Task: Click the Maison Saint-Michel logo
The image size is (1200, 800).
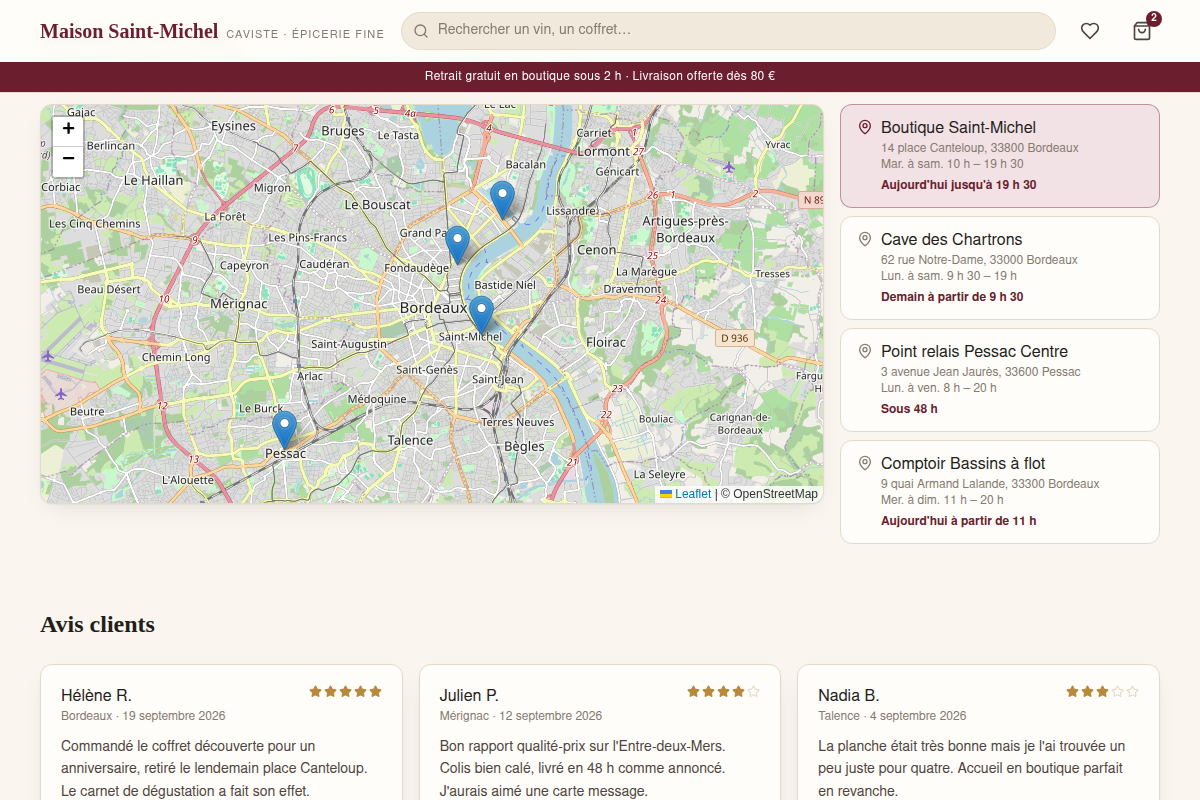Action: [x=129, y=31]
